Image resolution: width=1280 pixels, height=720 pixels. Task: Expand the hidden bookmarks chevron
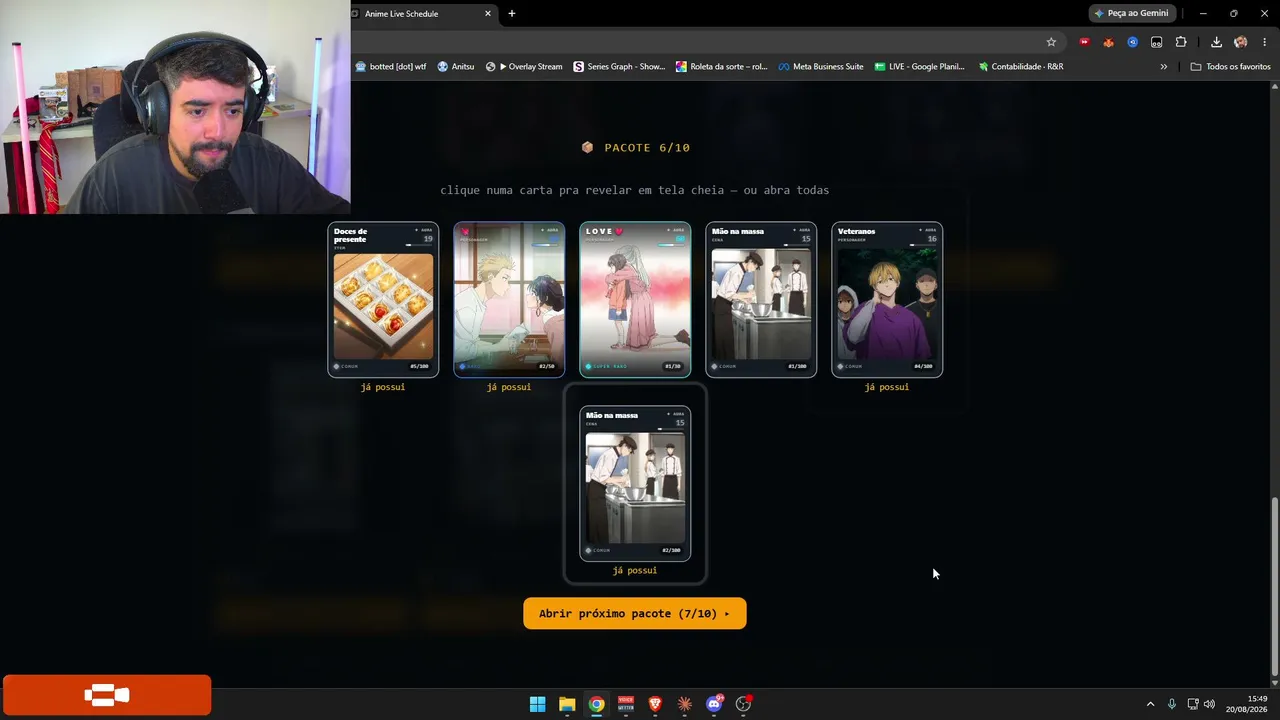tap(1163, 67)
